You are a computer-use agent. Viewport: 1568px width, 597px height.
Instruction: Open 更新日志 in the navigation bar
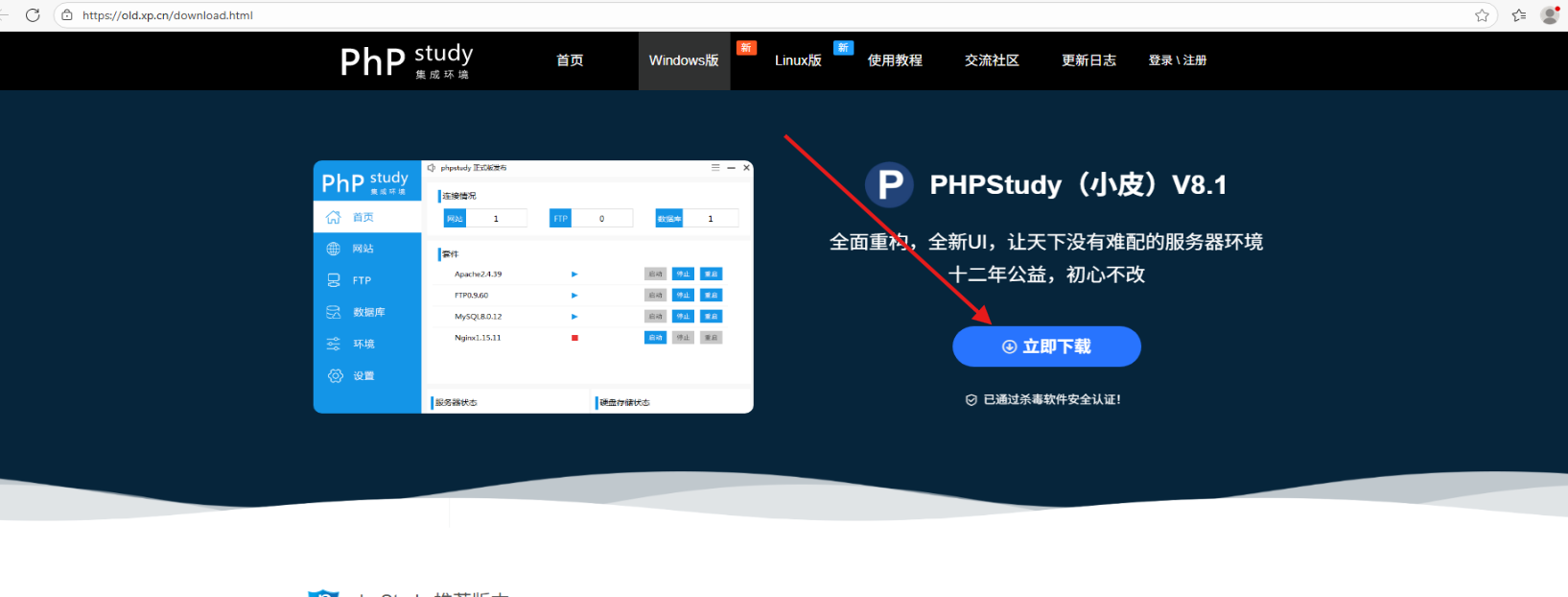tap(1088, 60)
